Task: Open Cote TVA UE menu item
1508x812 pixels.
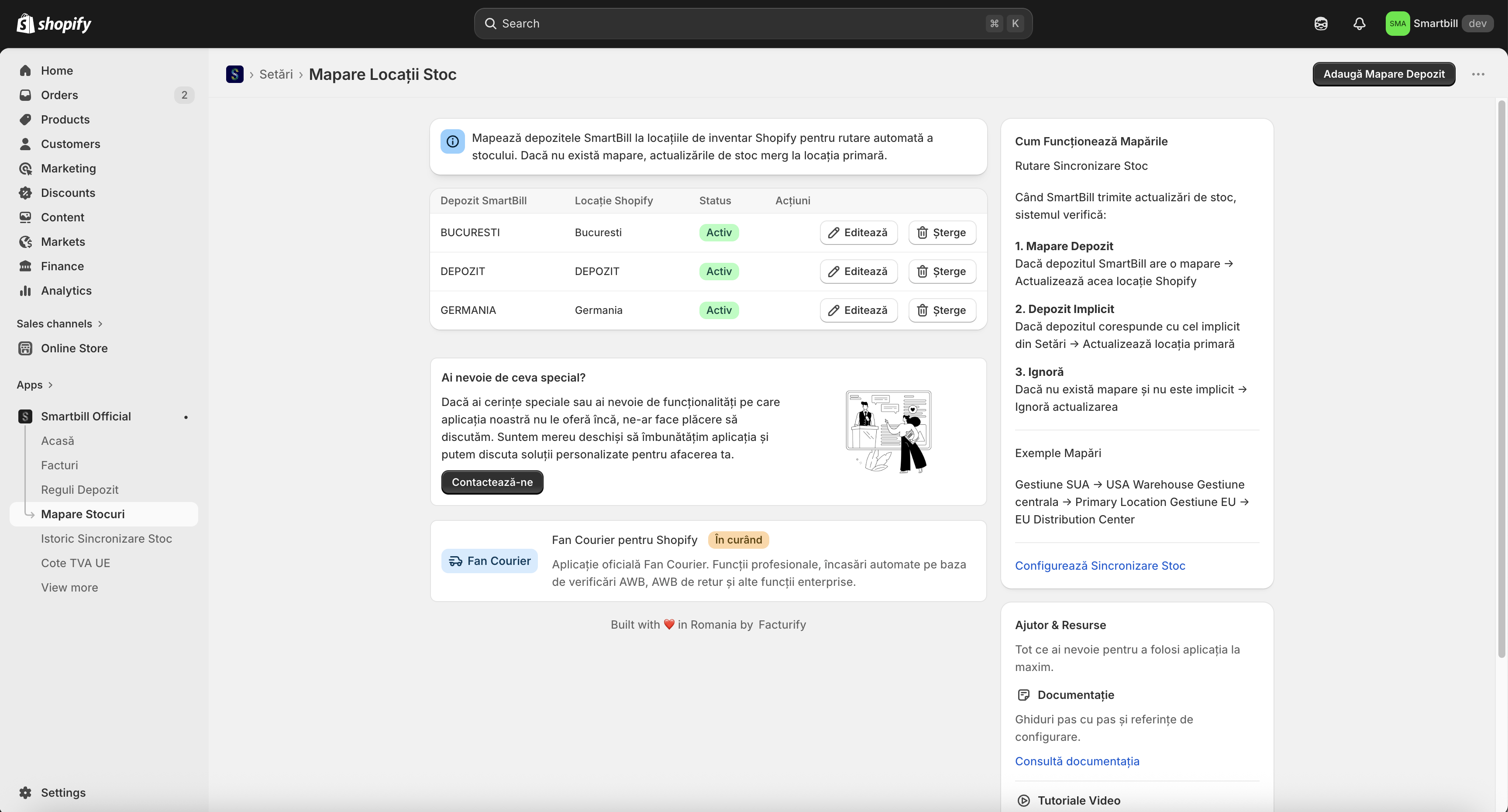Action: [76, 563]
